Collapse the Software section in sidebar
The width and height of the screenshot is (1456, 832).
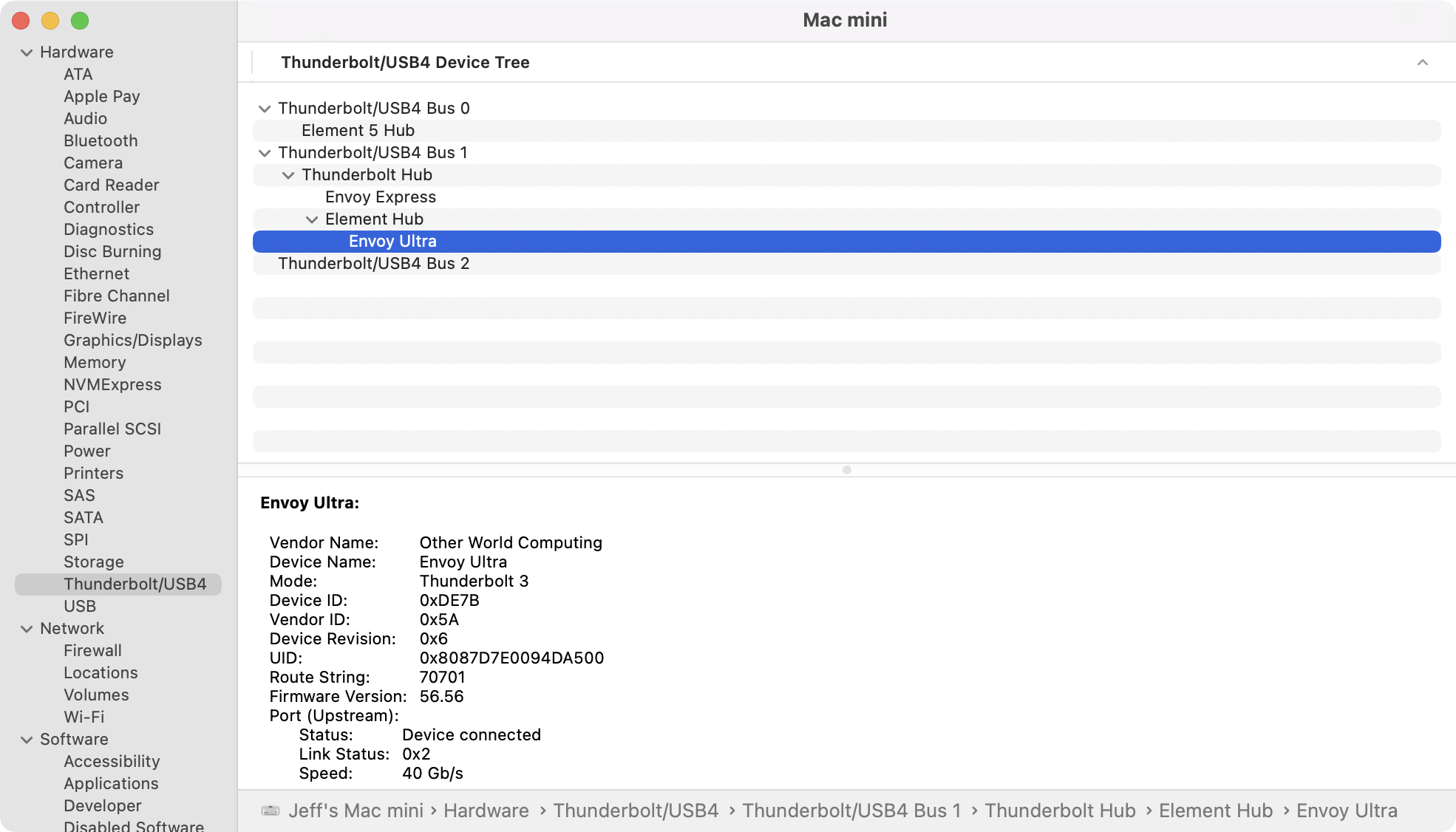27,740
